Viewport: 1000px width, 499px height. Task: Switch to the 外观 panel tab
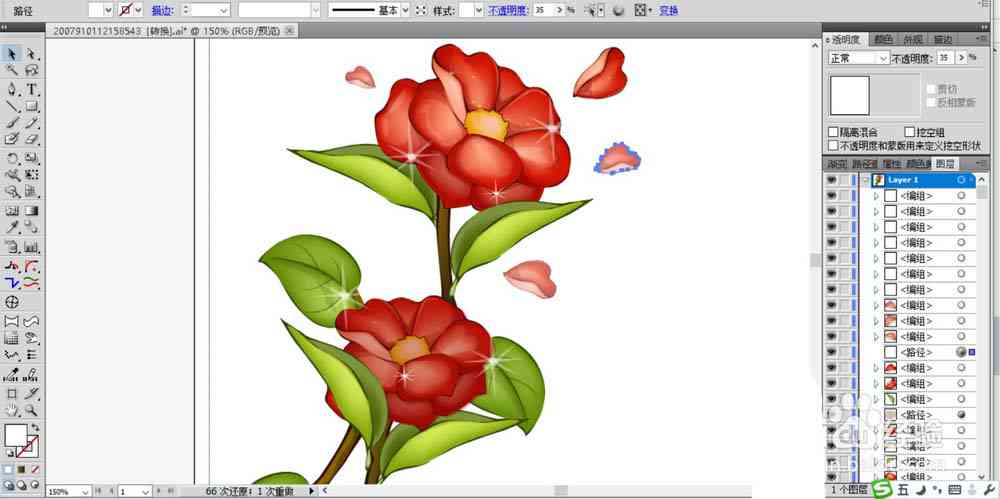coord(913,40)
